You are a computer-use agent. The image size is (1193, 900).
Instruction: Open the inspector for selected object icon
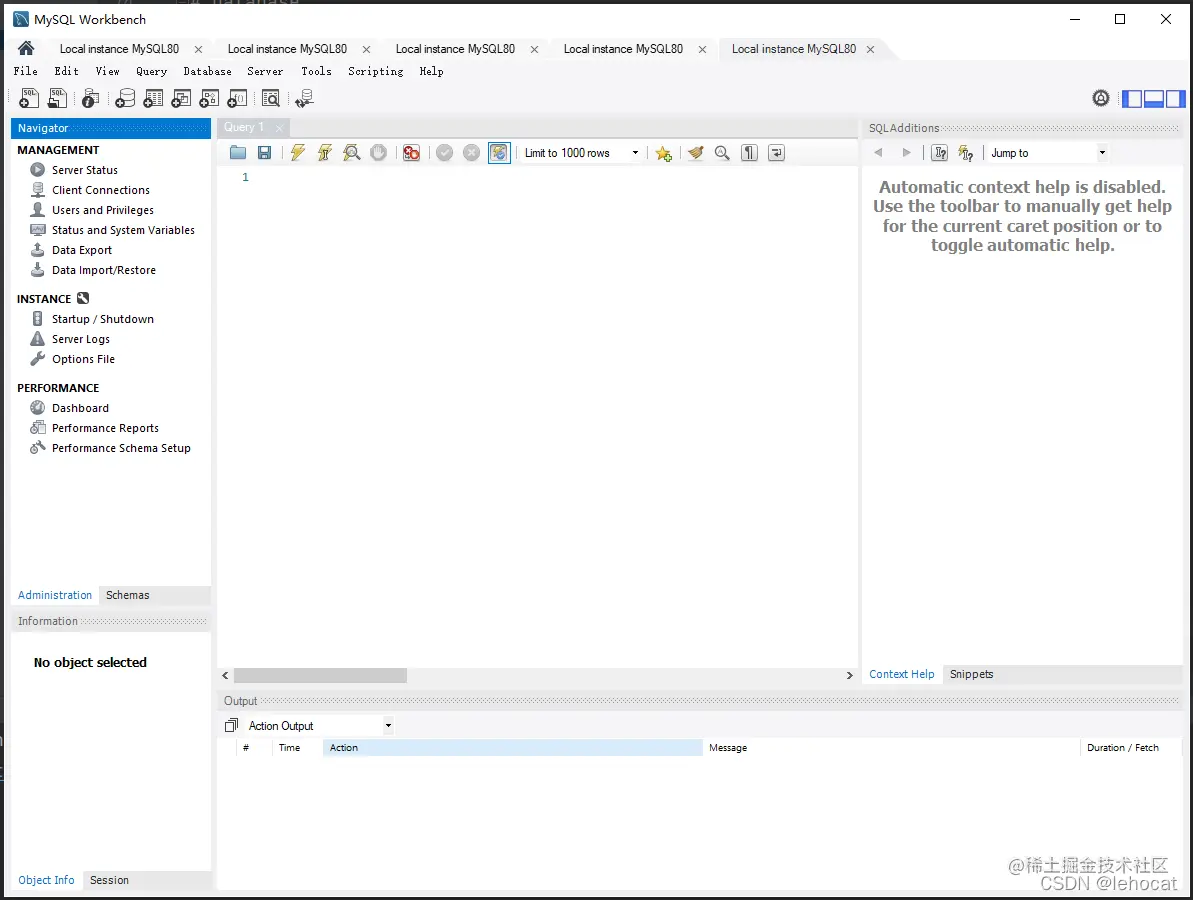click(x=91, y=98)
